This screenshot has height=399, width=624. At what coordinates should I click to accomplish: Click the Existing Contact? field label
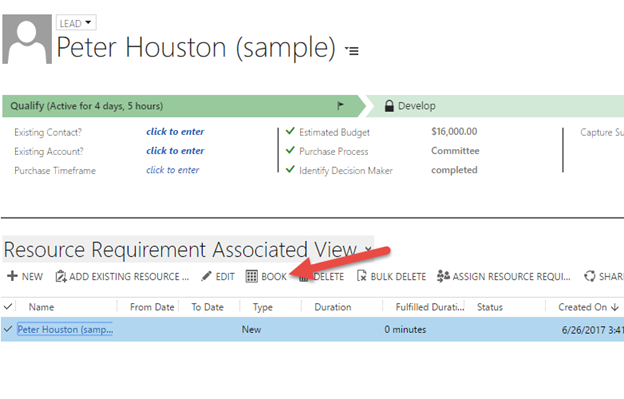tap(48, 132)
